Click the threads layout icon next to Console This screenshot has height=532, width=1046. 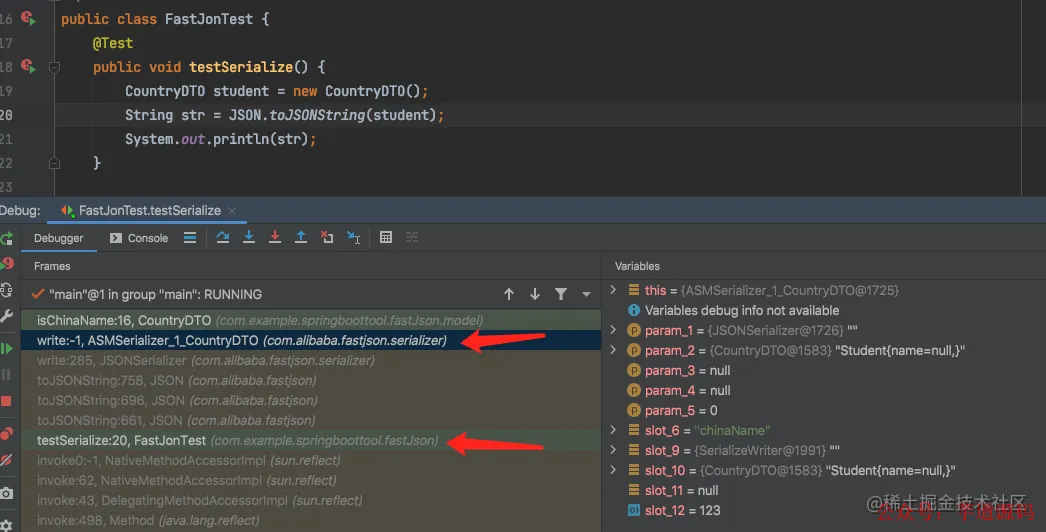[x=190, y=238]
